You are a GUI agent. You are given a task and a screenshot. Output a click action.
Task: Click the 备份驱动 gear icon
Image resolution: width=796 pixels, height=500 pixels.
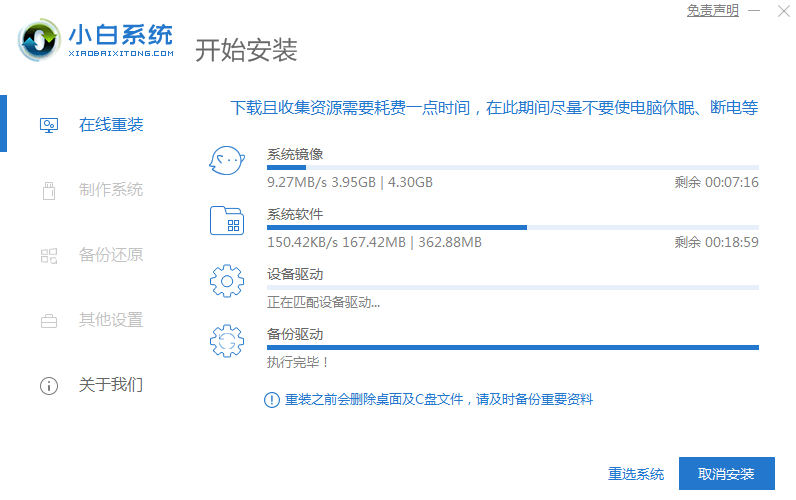pos(227,341)
